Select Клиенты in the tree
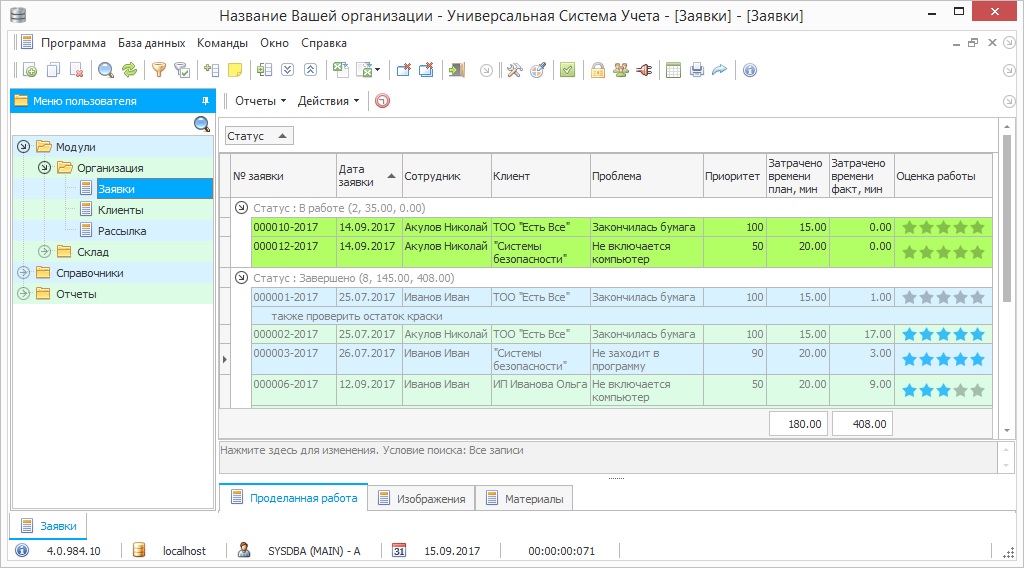Viewport: 1024px width, 568px height. tap(121, 210)
